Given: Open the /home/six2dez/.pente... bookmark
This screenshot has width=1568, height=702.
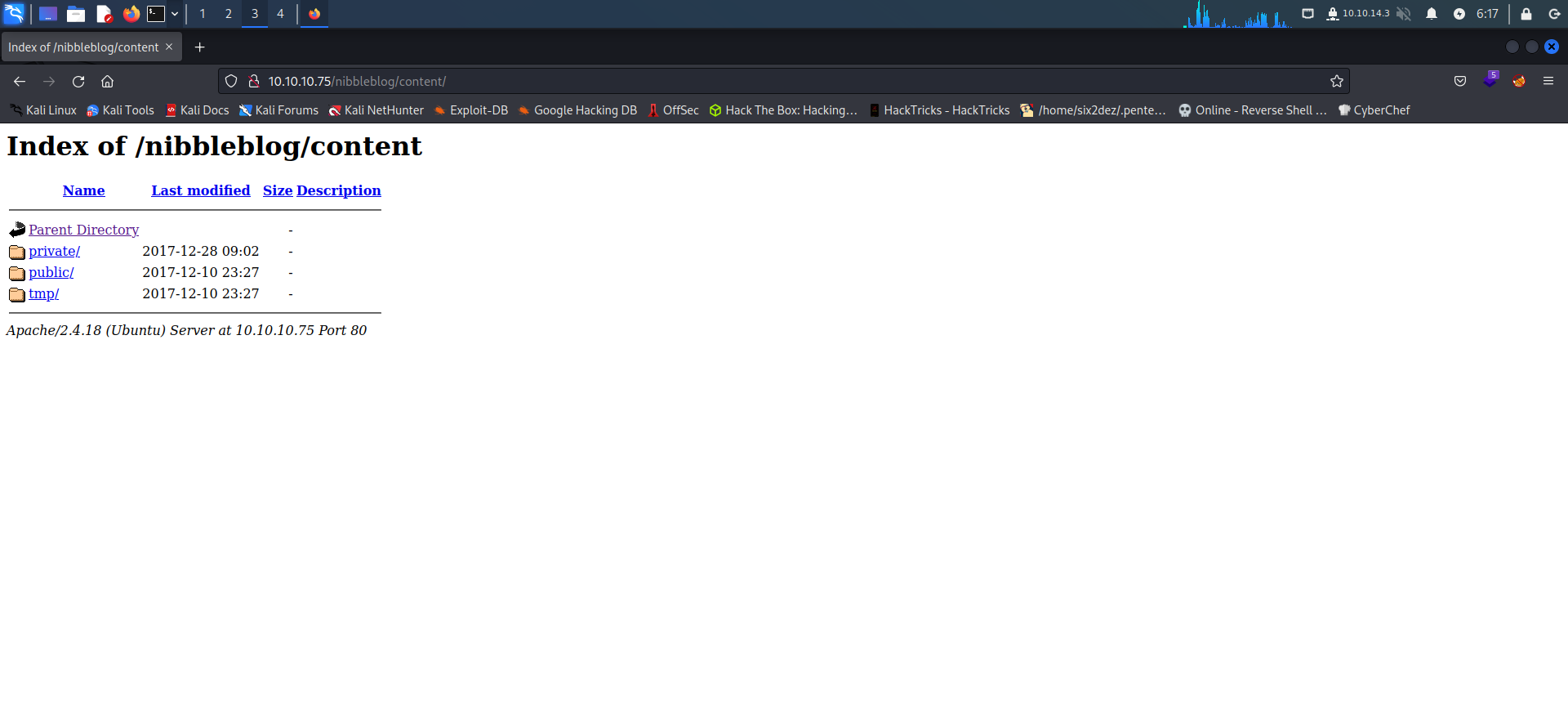Looking at the screenshot, I should coord(1094,110).
